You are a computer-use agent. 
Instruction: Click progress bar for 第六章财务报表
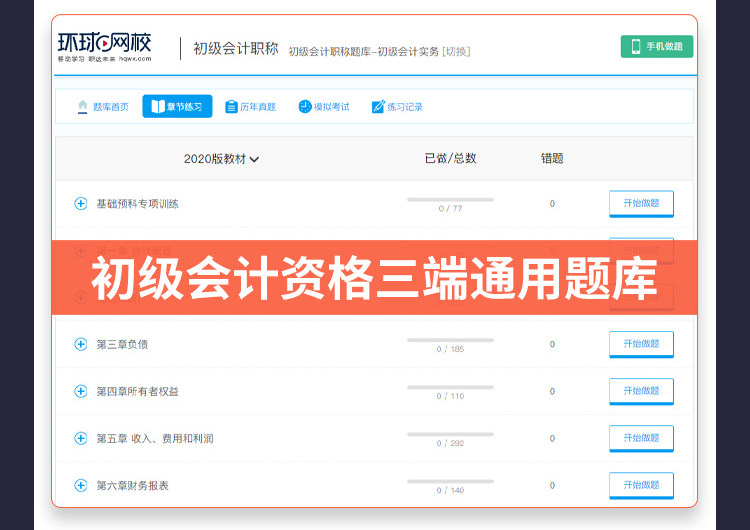pyautogui.click(x=450, y=481)
